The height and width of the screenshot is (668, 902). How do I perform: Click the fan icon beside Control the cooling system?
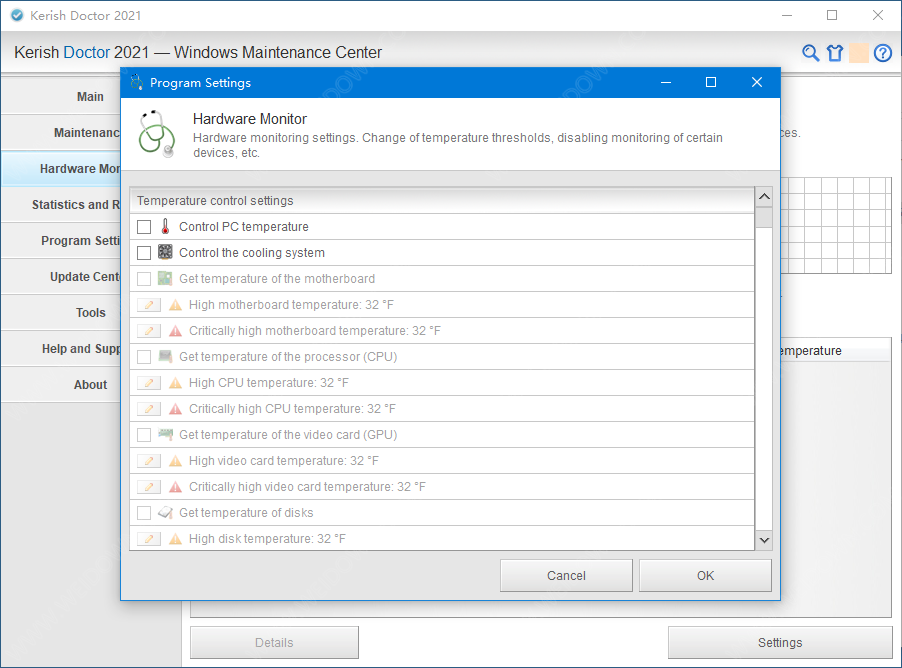point(165,252)
